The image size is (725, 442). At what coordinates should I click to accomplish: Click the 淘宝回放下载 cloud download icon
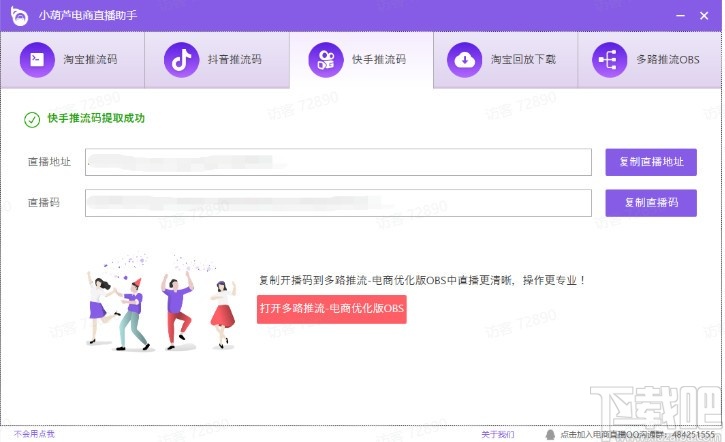point(465,60)
